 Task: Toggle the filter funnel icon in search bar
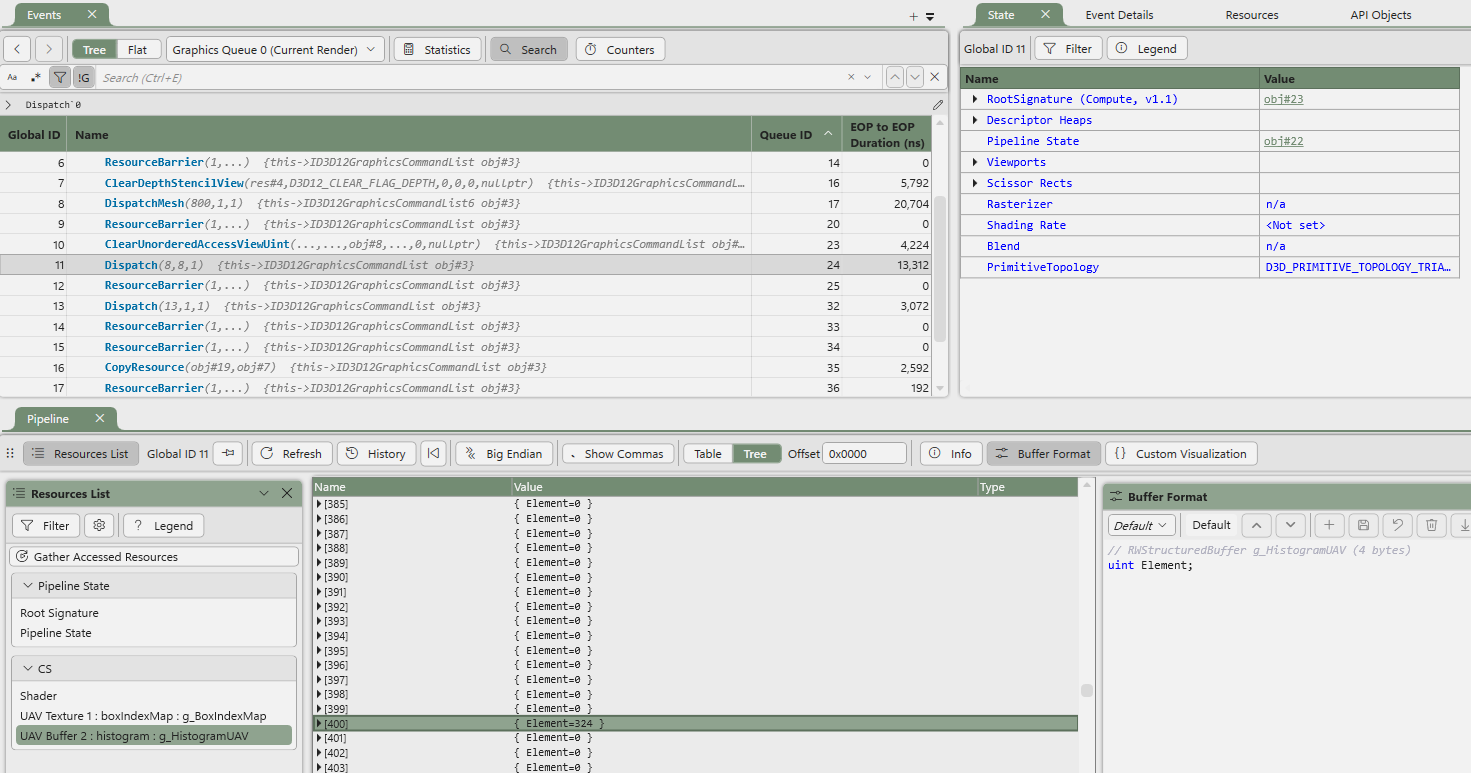click(x=60, y=77)
